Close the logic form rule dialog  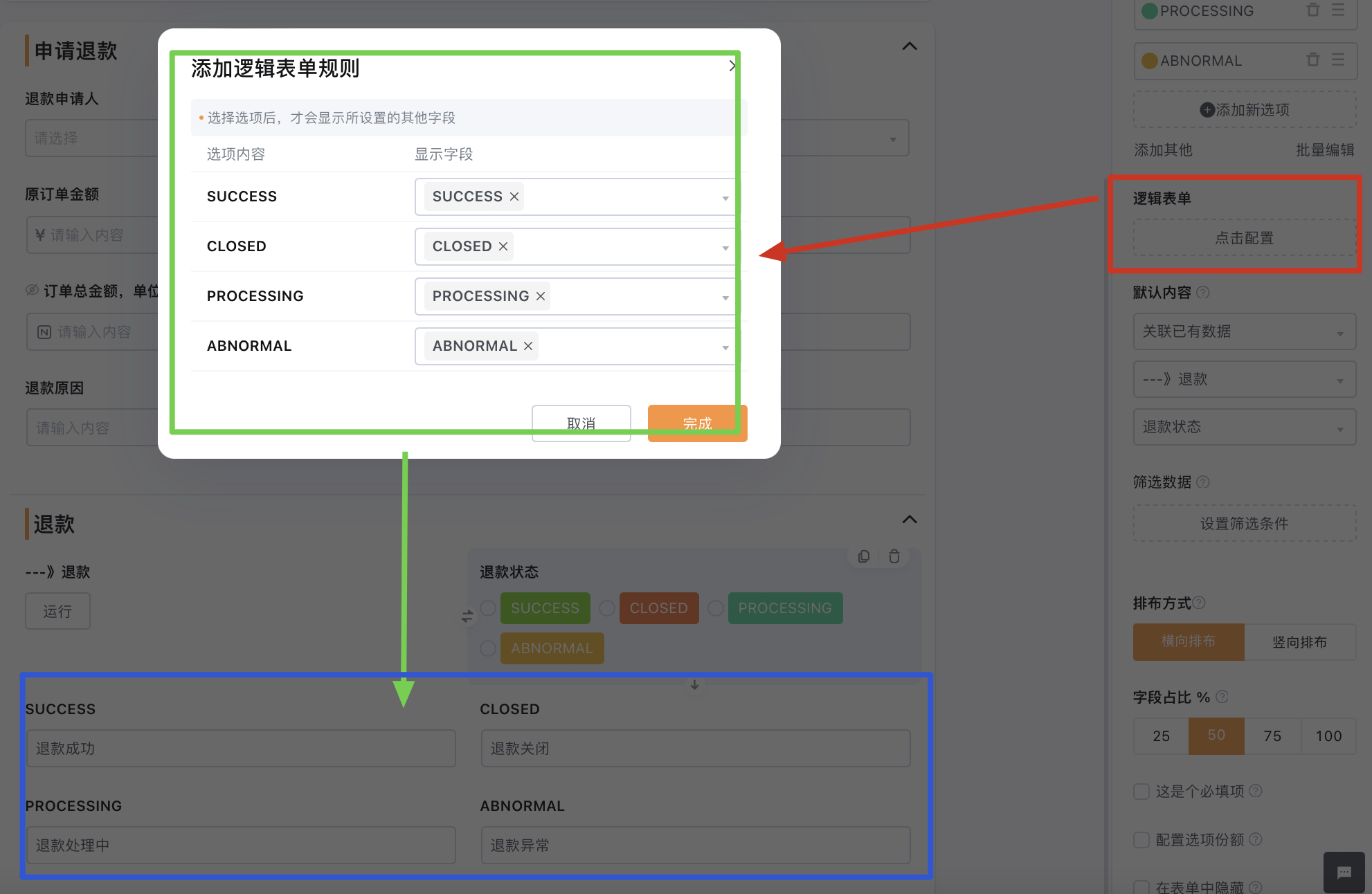(732, 66)
